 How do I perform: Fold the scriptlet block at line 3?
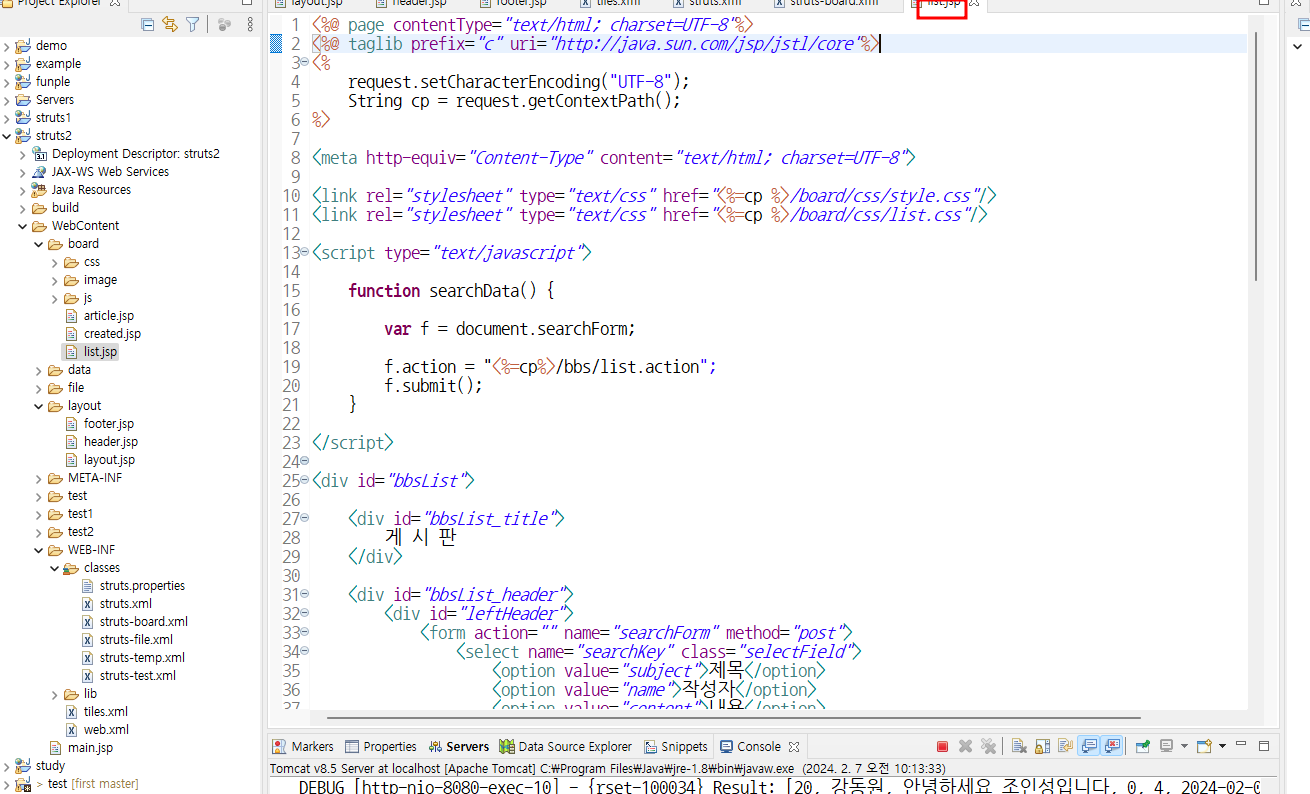click(x=305, y=63)
